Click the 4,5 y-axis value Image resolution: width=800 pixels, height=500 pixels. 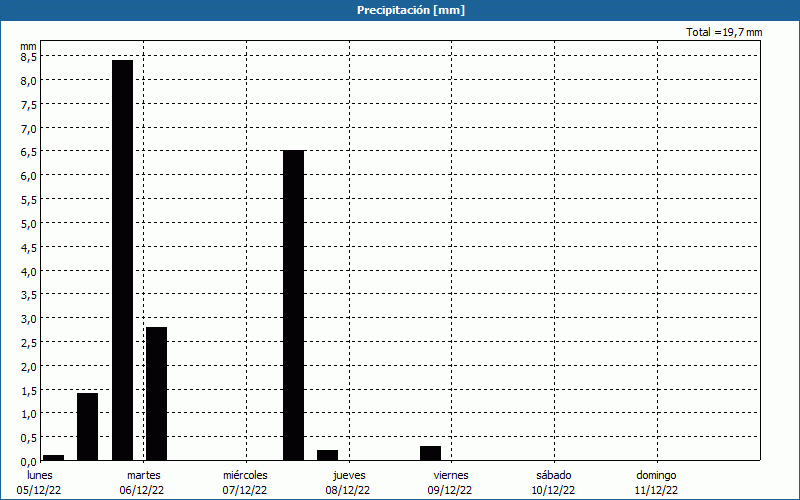point(29,247)
